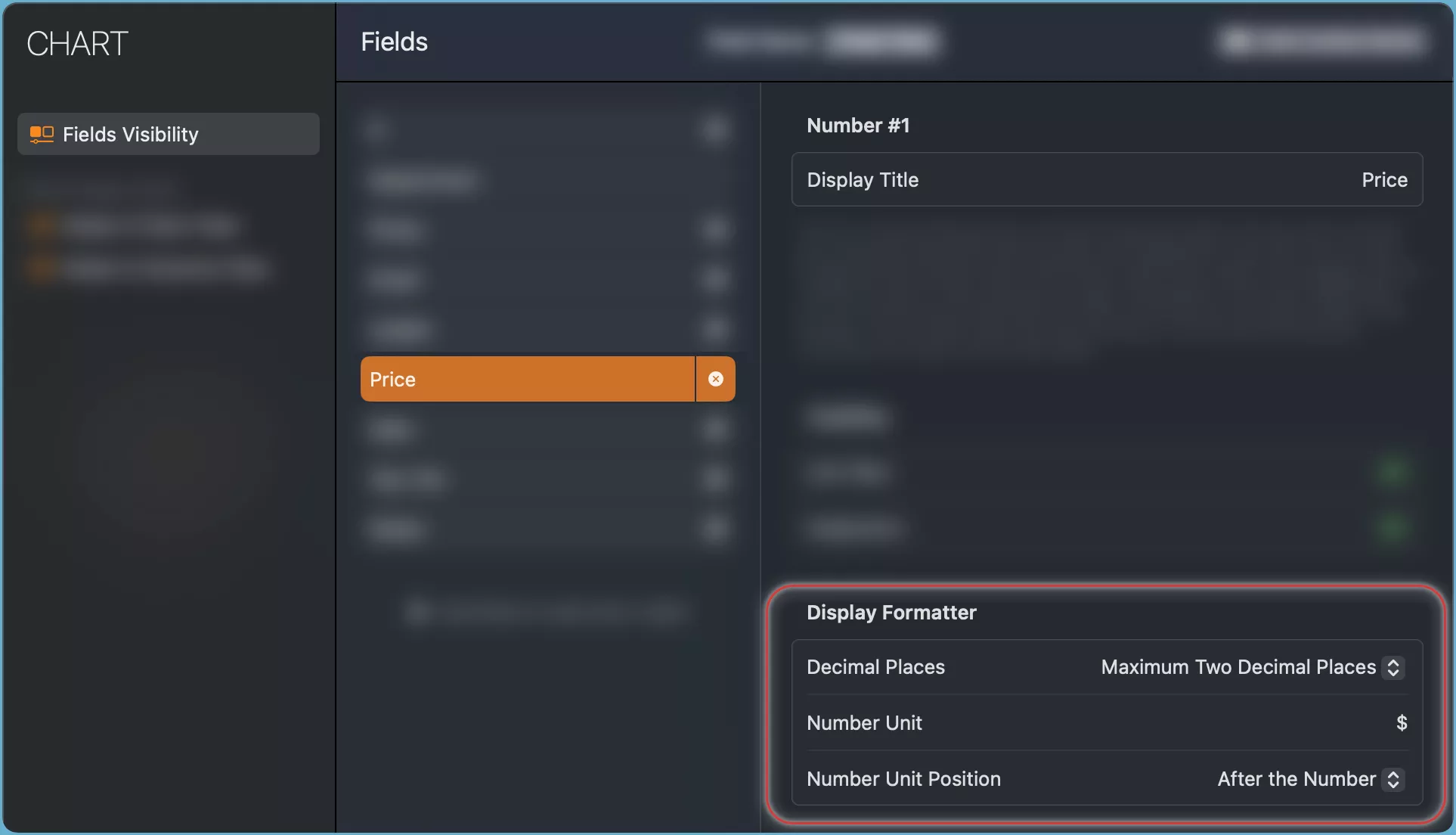Click blurred round icon on row above Price

click(715, 329)
